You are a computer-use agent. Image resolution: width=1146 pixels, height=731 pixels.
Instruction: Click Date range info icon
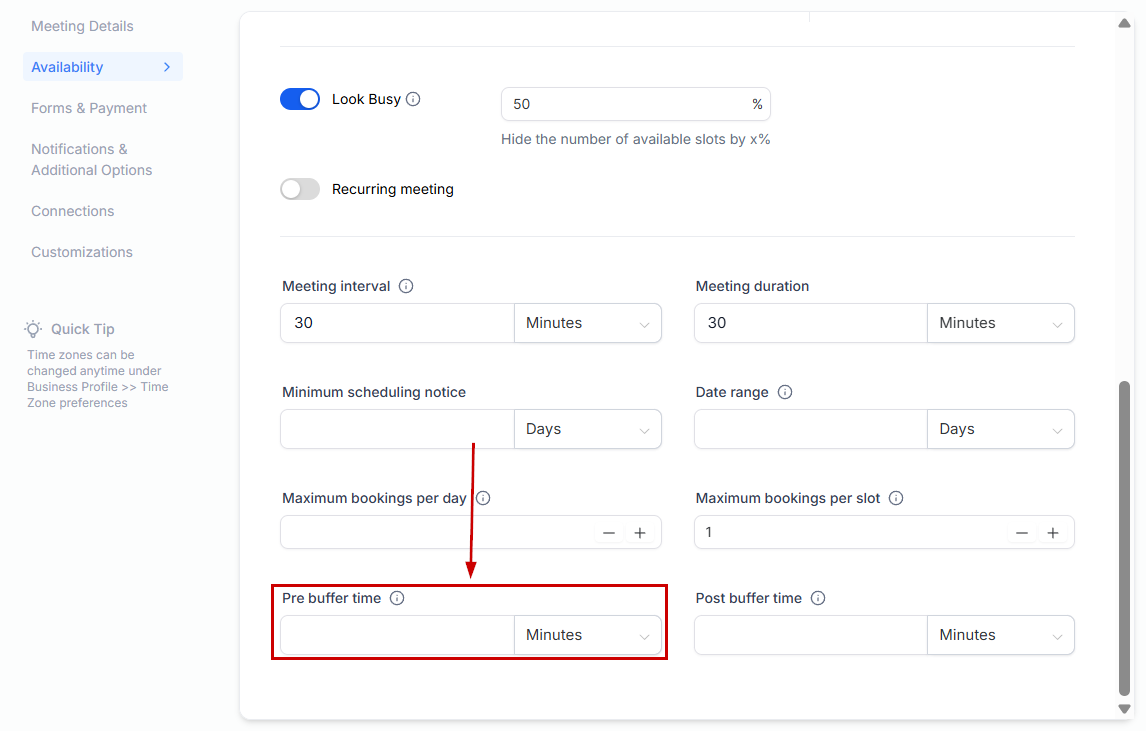[x=785, y=392]
